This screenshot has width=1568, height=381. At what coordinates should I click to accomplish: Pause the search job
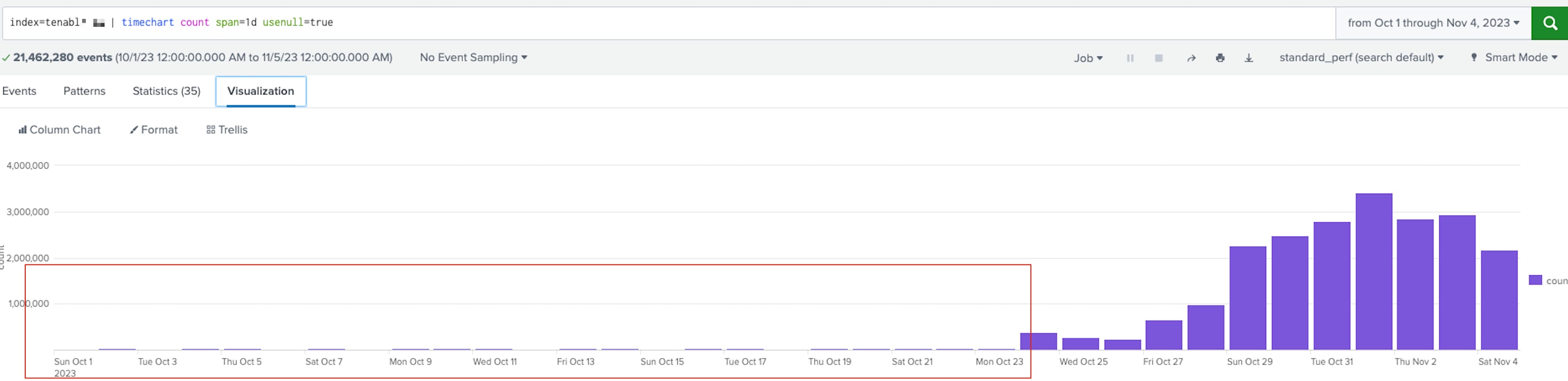click(x=1130, y=58)
